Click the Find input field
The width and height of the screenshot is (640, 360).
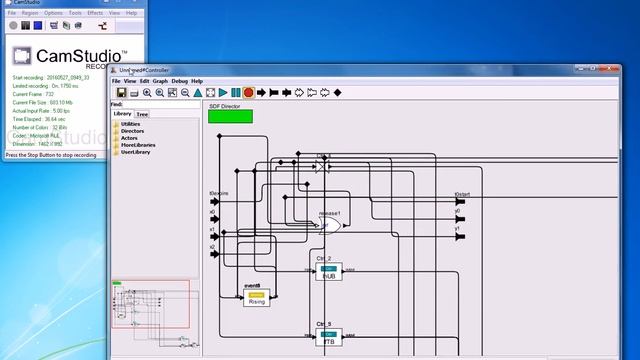coord(162,104)
